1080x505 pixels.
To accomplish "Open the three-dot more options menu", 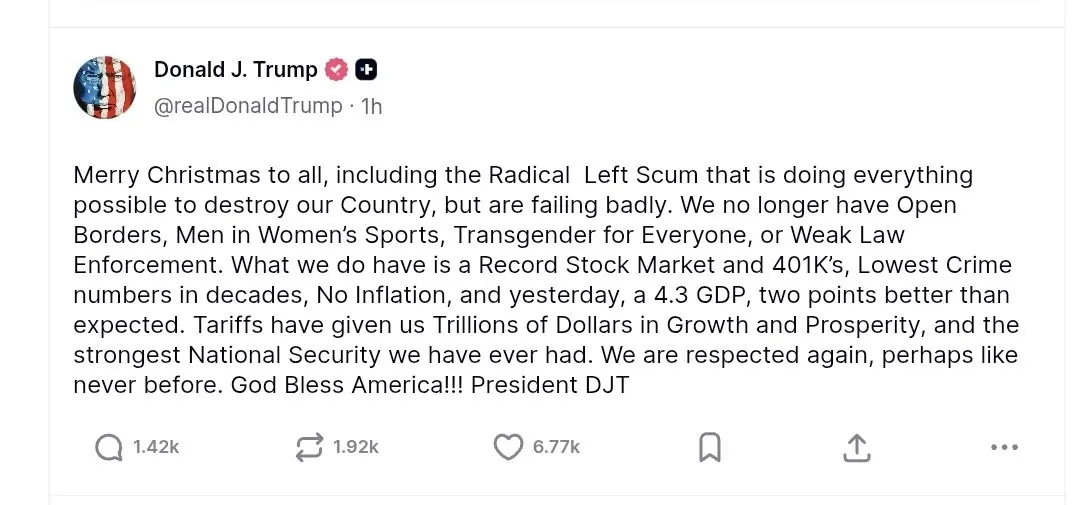I will coord(1003,448).
